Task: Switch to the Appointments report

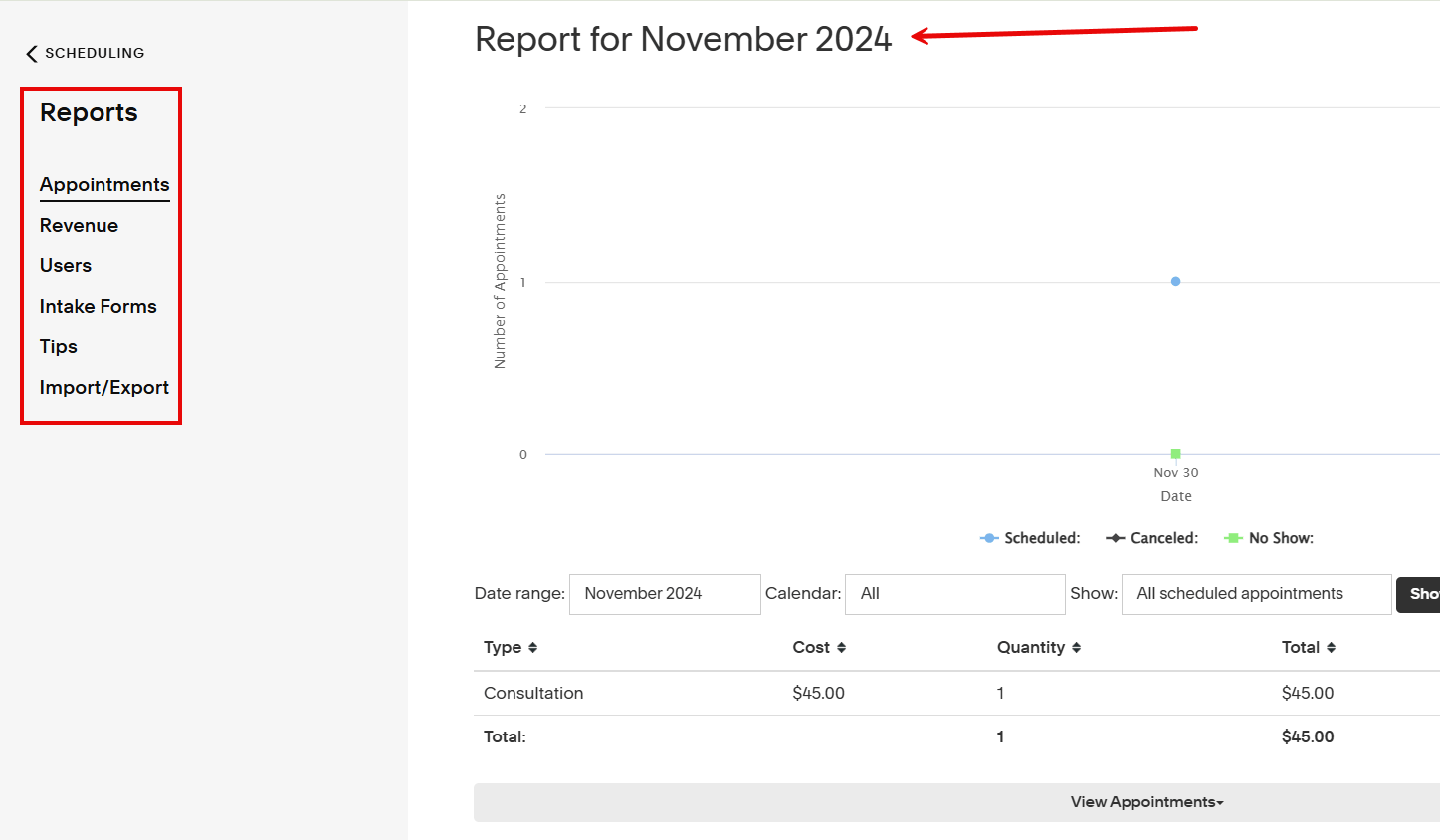Action: coord(104,185)
